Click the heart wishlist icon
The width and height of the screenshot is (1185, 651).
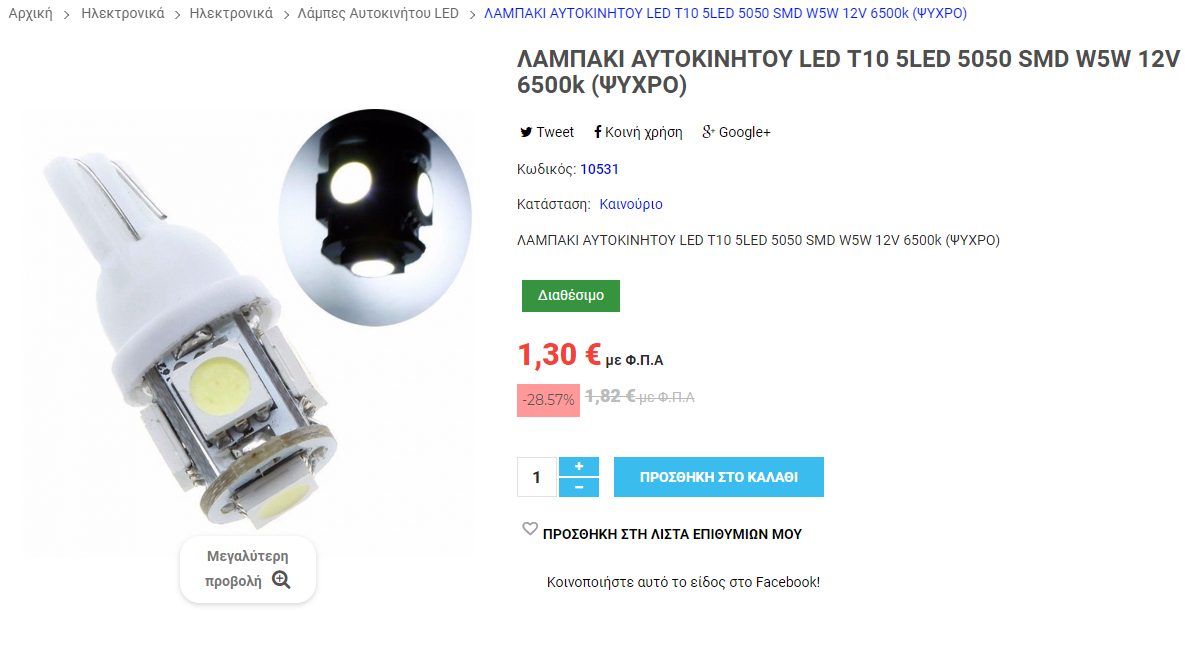(530, 529)
